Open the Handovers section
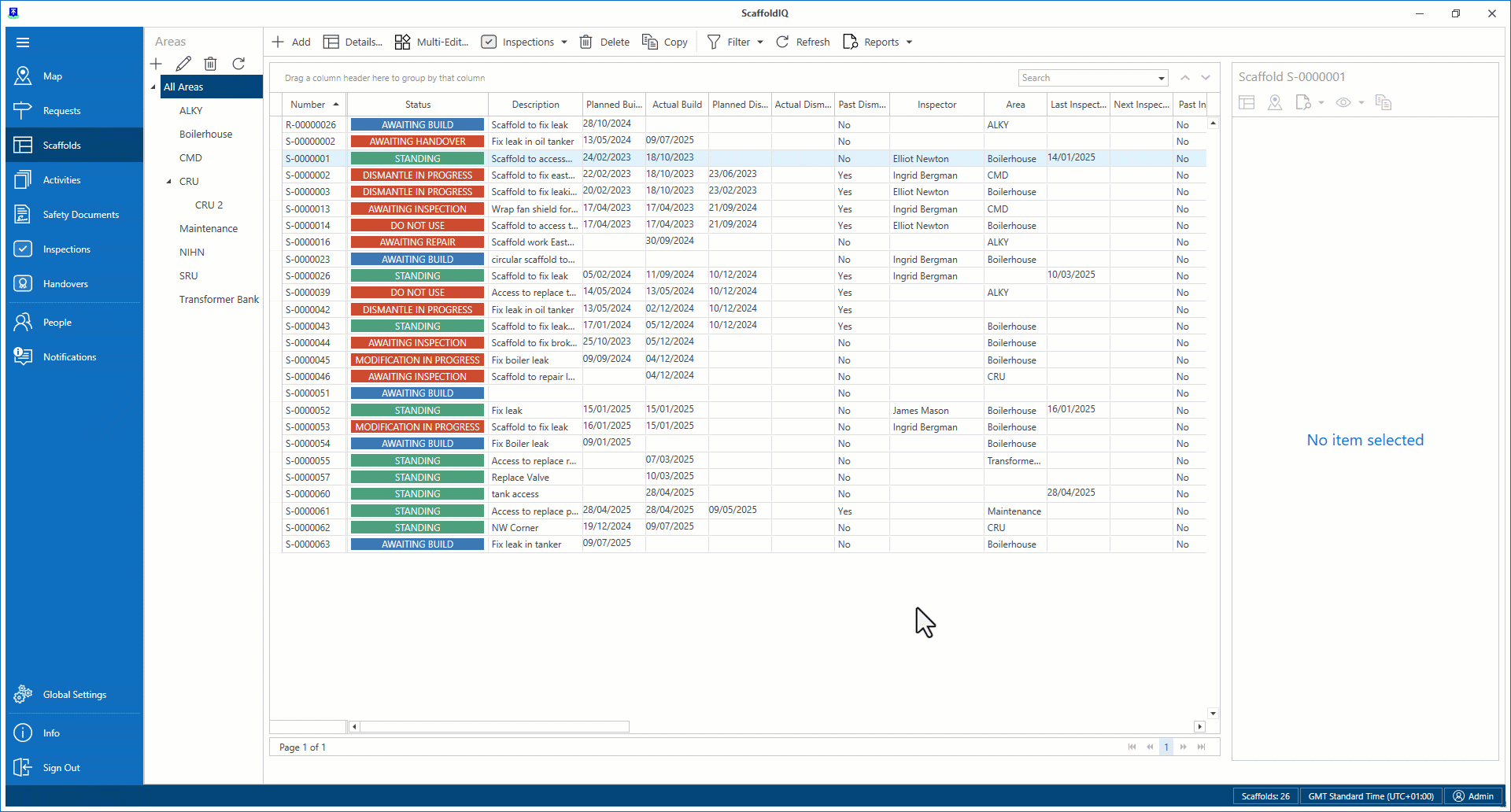Viewport: 1511px width, 812px height. (x=65, y=284)
